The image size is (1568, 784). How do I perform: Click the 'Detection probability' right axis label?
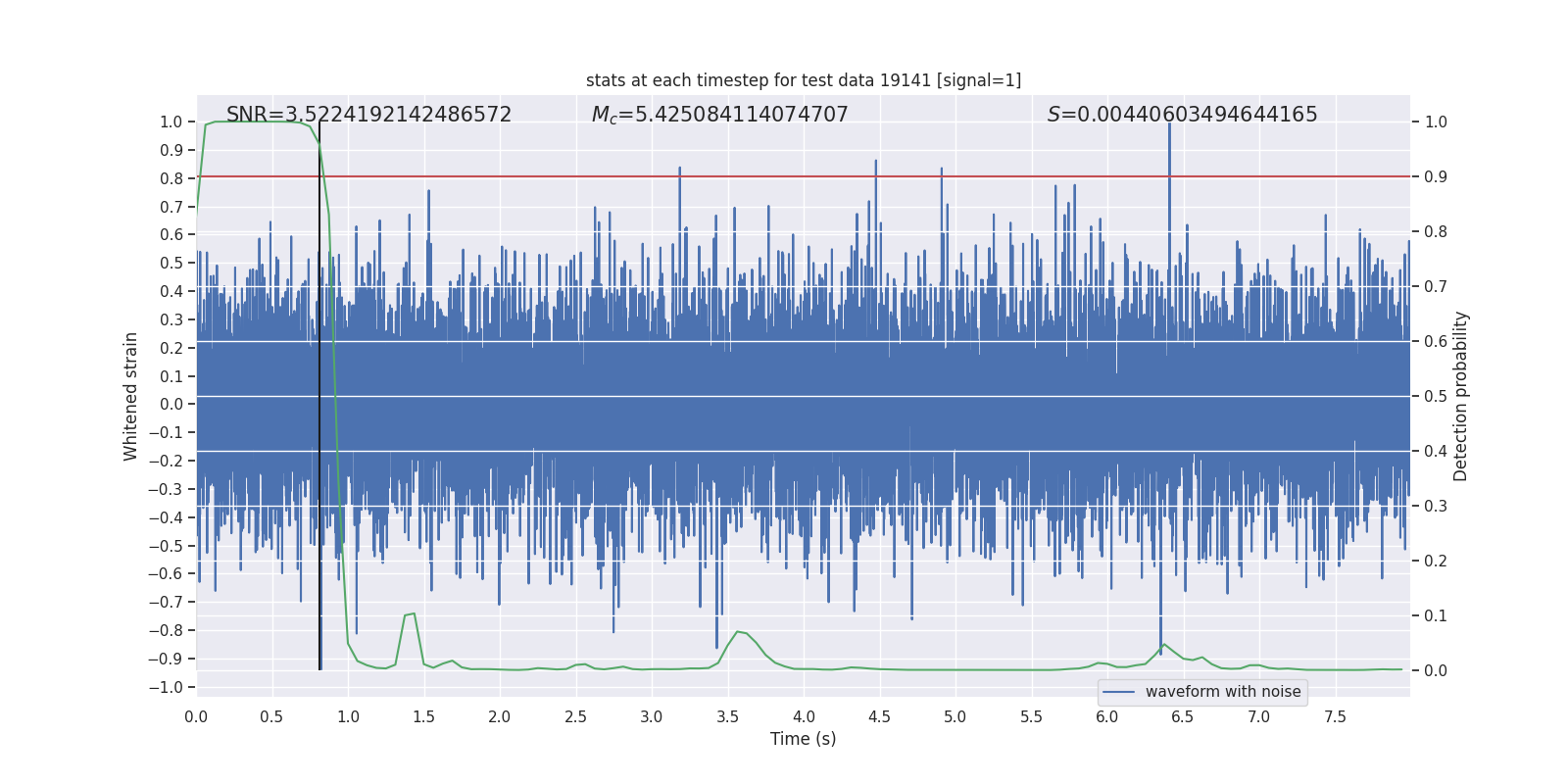click(x=1461, y=396)
